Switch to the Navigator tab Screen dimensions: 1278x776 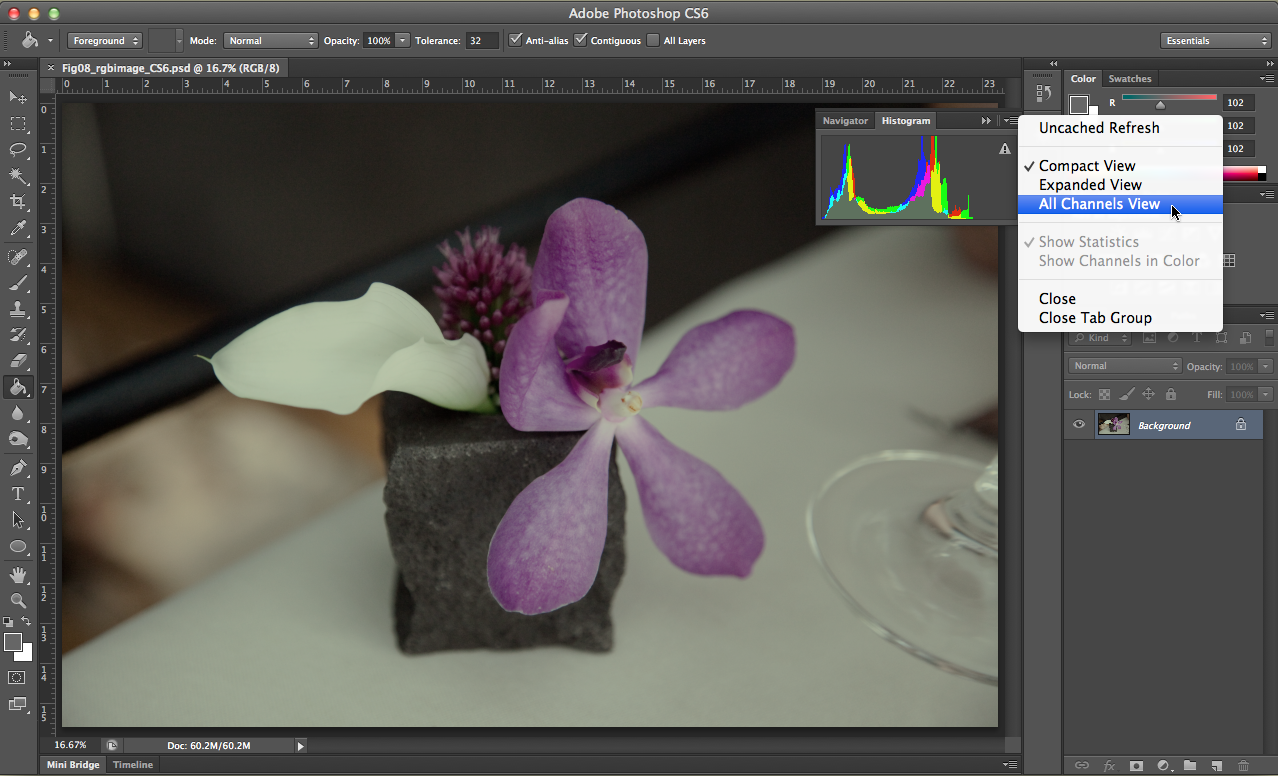(x=845, y=121)
